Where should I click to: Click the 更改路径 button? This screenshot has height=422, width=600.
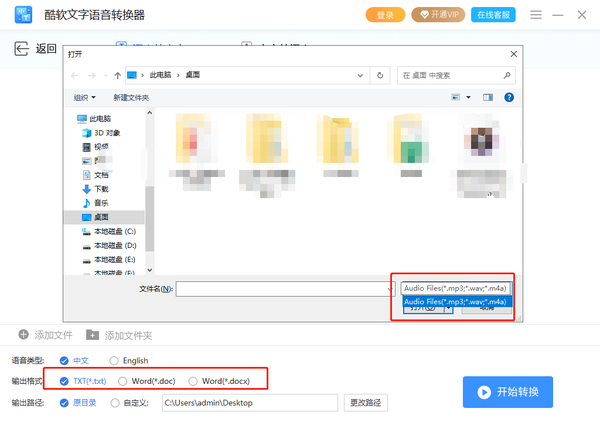366,403
